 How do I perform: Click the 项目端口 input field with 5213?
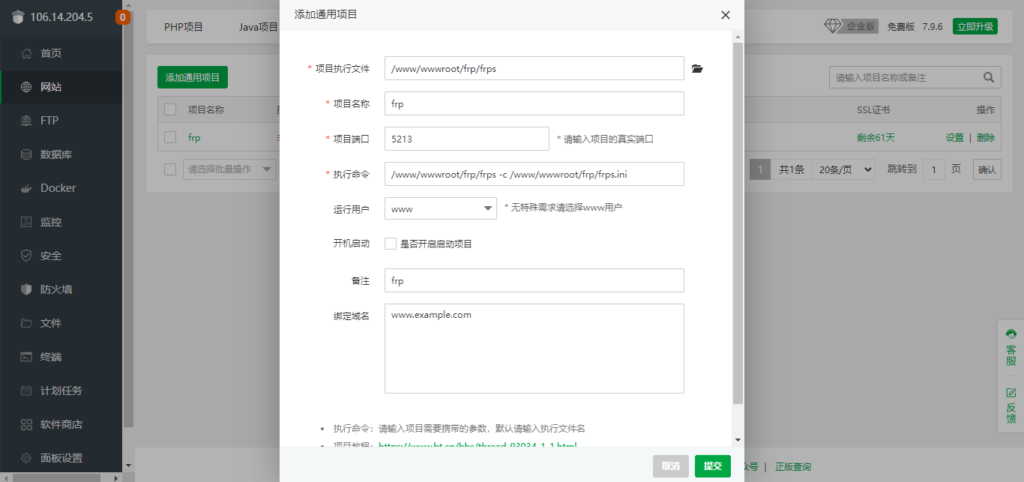point(467,139)
